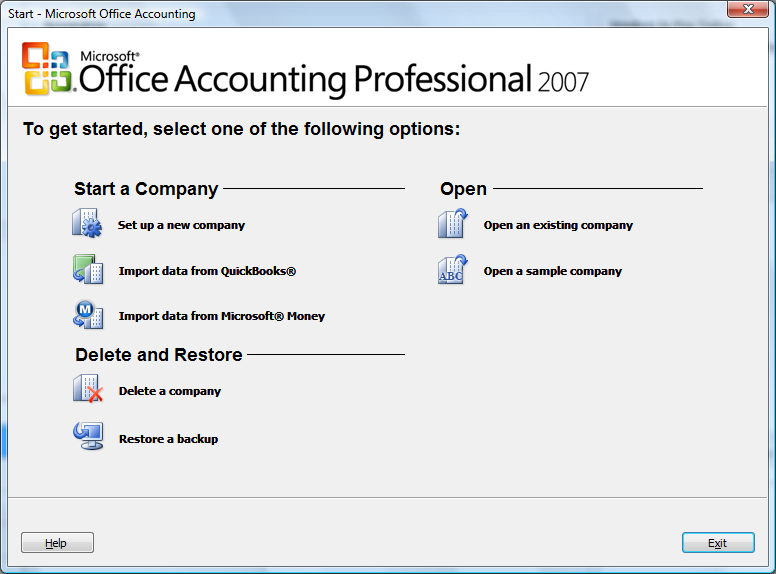Select the 'Delete a company' link
This screenshot has width=776, height=574.
pyautogui.click(x=170, y=391)
